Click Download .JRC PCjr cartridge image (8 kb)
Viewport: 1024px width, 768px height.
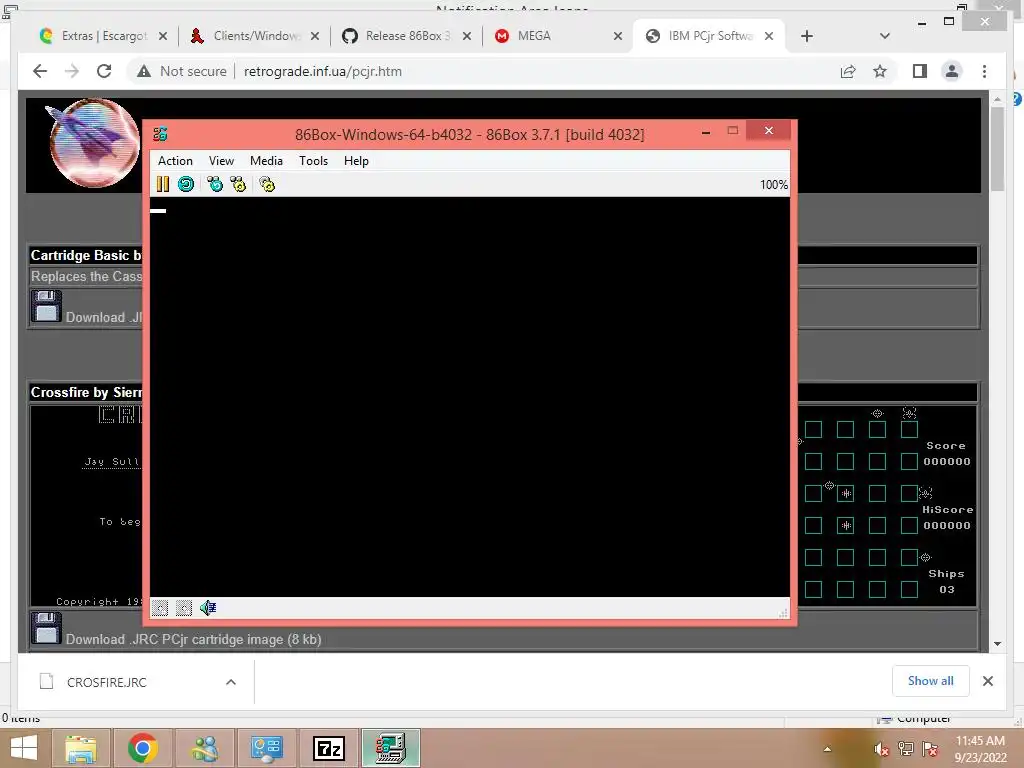tap(193, 639)
